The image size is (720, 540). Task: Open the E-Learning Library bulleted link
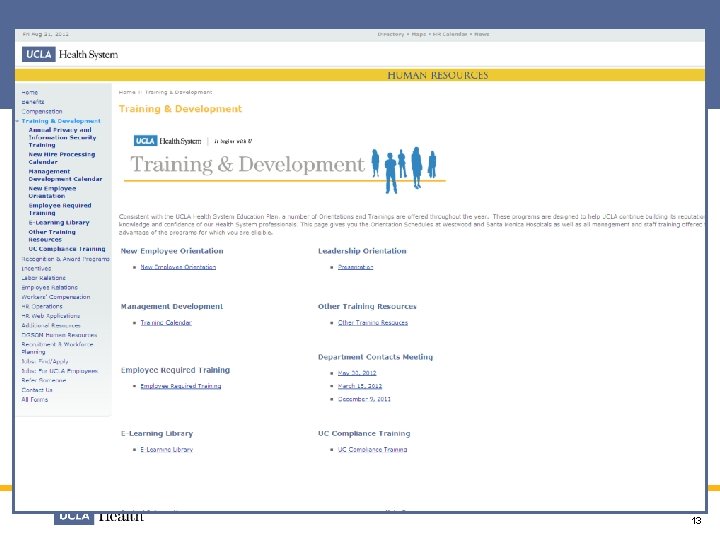(167, 450)
